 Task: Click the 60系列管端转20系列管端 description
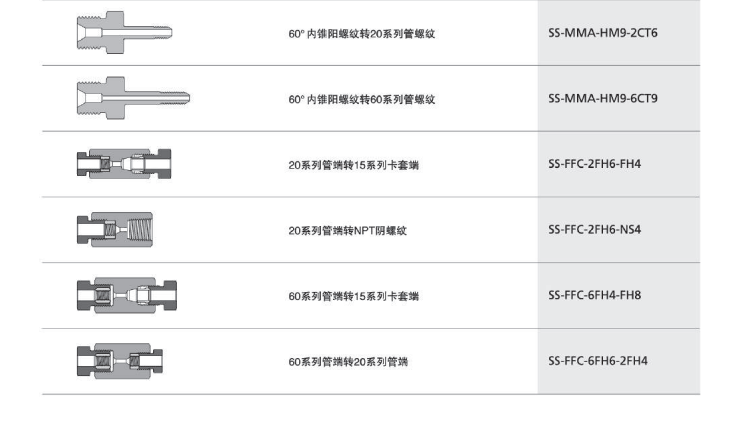348,362
